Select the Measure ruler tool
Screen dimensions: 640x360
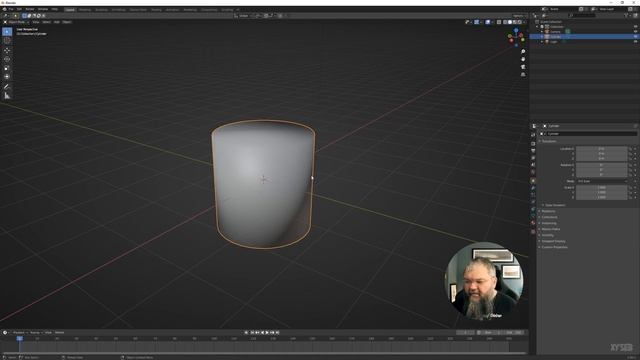pyautogui.click(x=7, y=96)
